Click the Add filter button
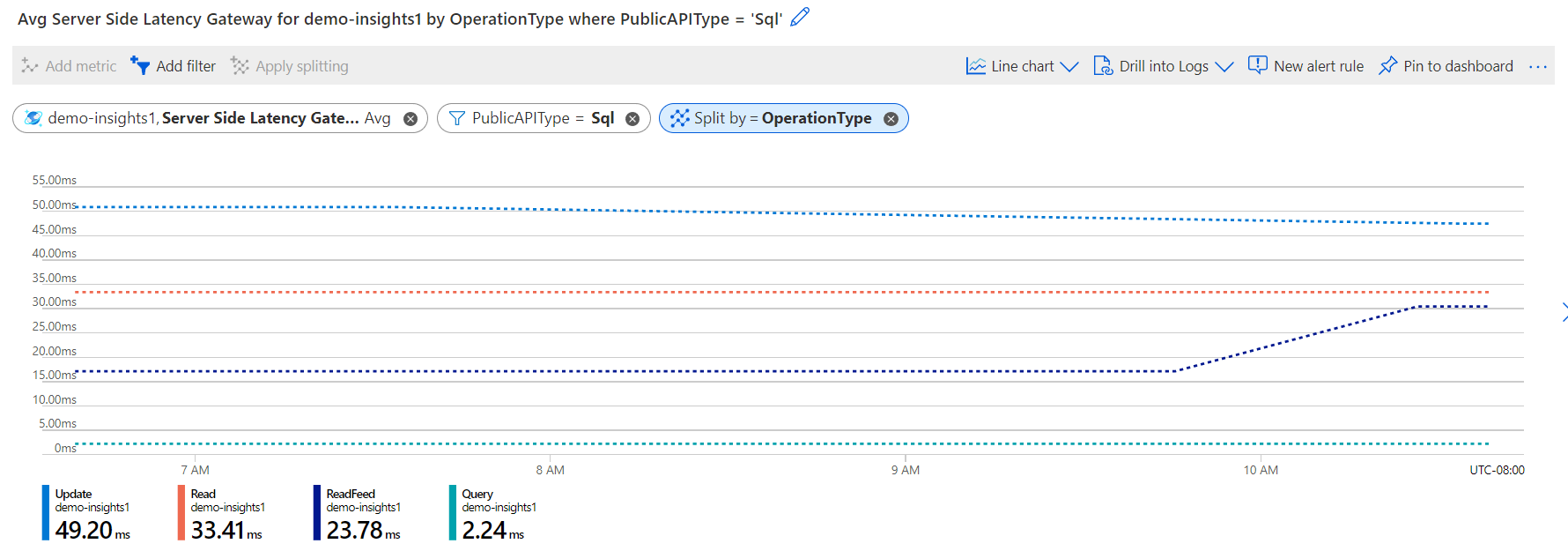Image resolution: width=1568 pixels, height=551 pixels. [173, 66]
